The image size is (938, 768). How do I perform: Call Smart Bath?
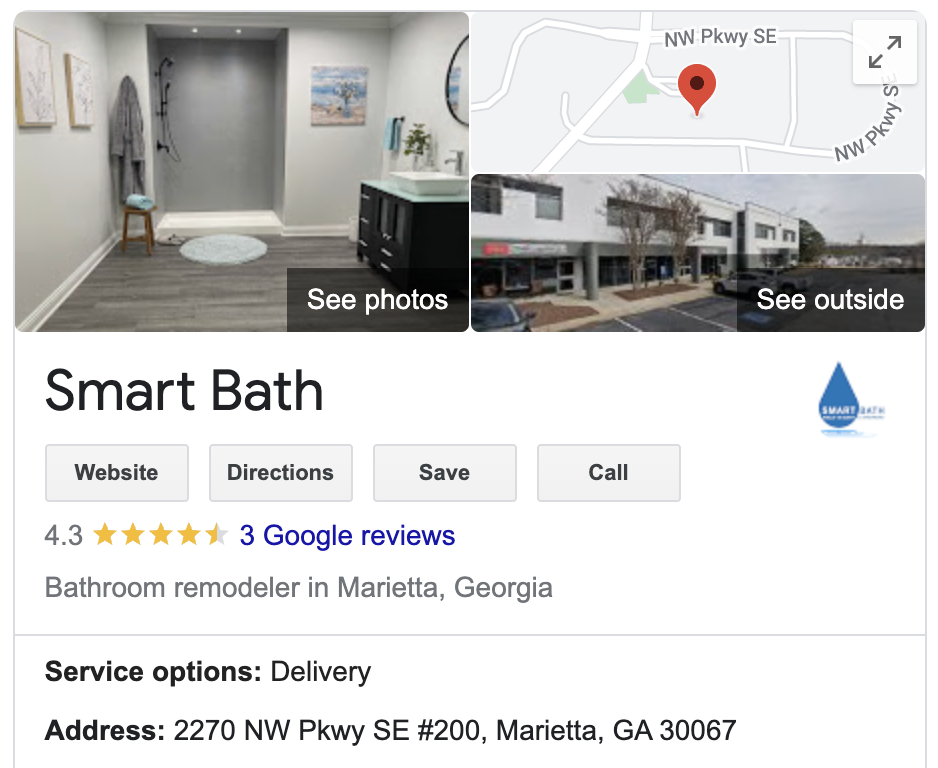coord(608,473)
